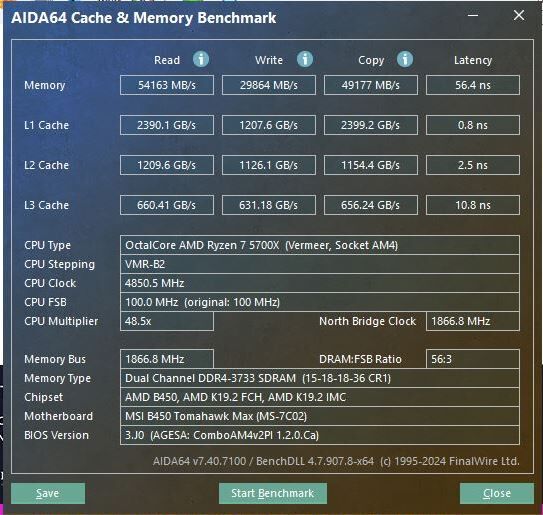Select L3 Cache copy 656.24 GB/s
543x515 pixels.
[x=371, y=205]
